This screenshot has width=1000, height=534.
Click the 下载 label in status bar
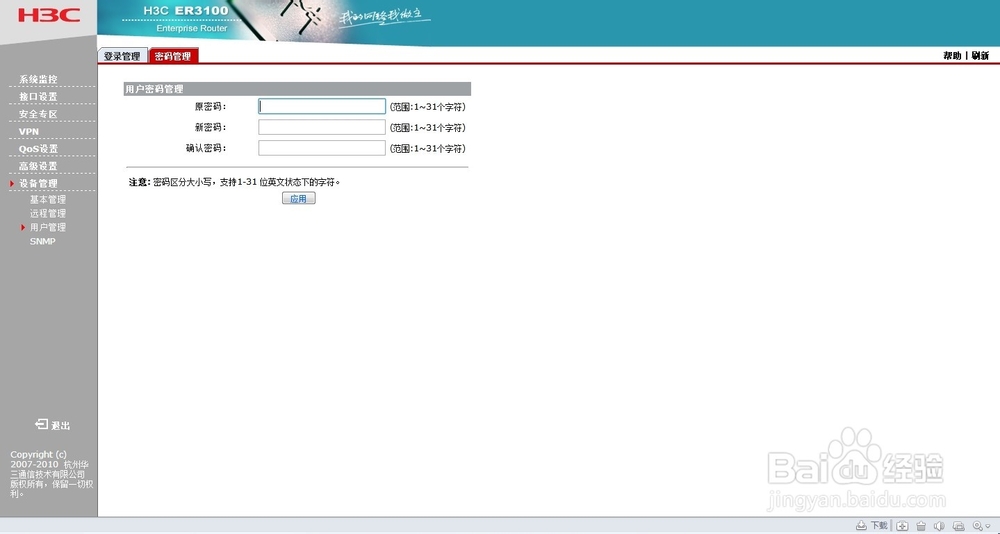[879, 526]
